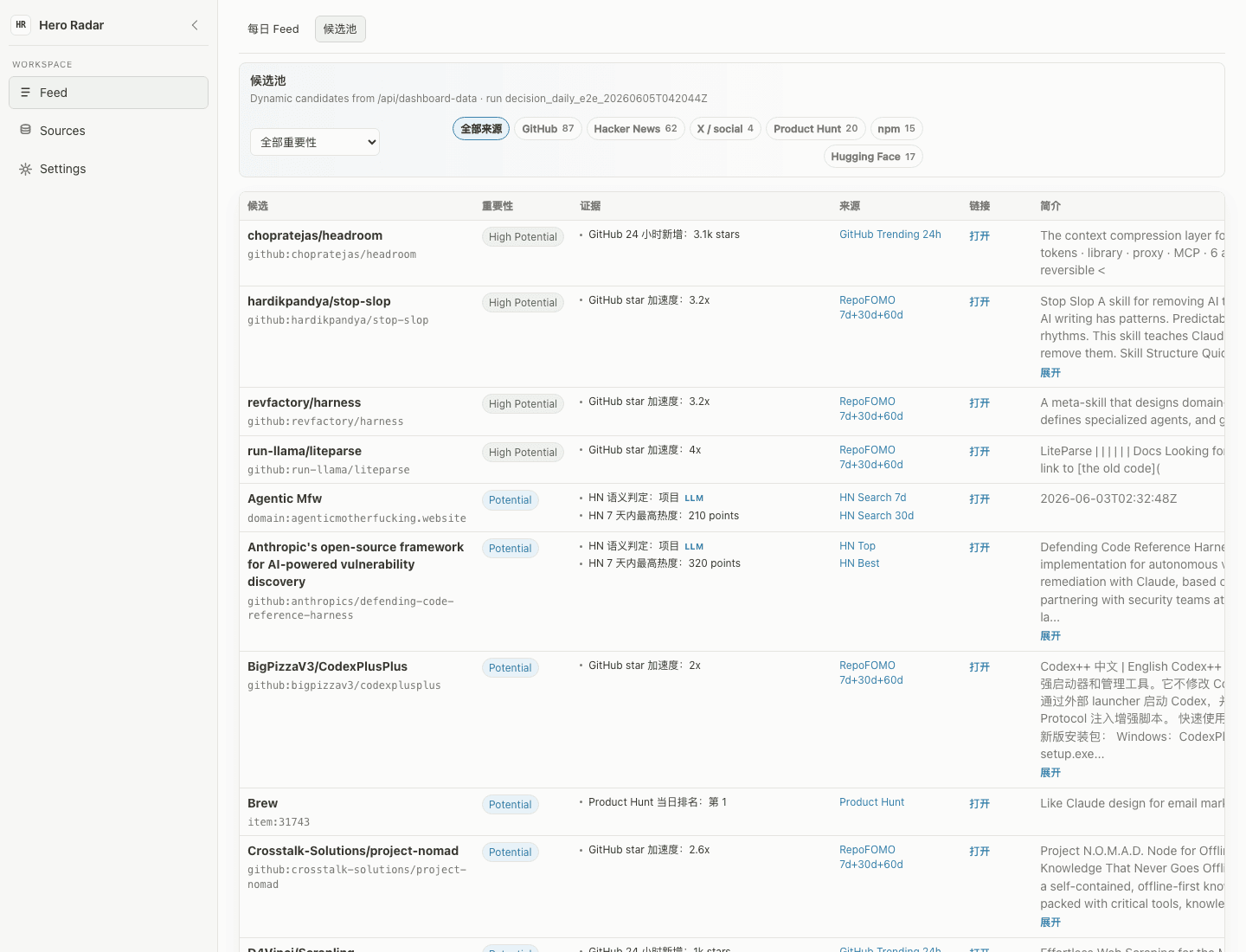Filter candidates by GitHub 87

548,129
